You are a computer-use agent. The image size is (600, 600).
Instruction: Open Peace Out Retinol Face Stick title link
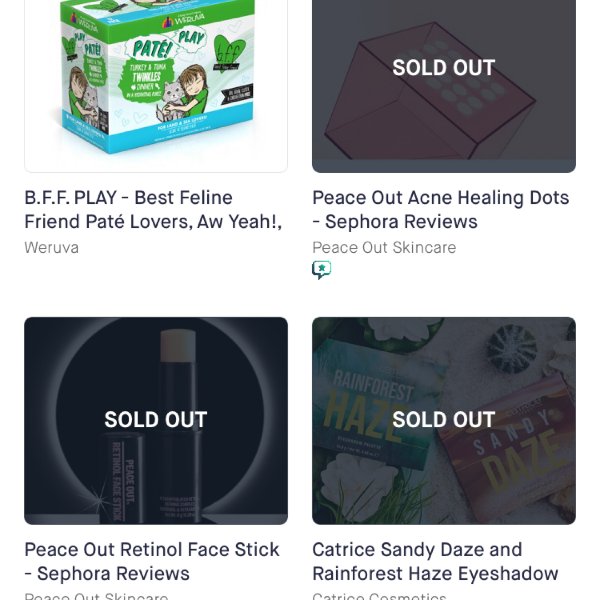(x=152, y=561)
